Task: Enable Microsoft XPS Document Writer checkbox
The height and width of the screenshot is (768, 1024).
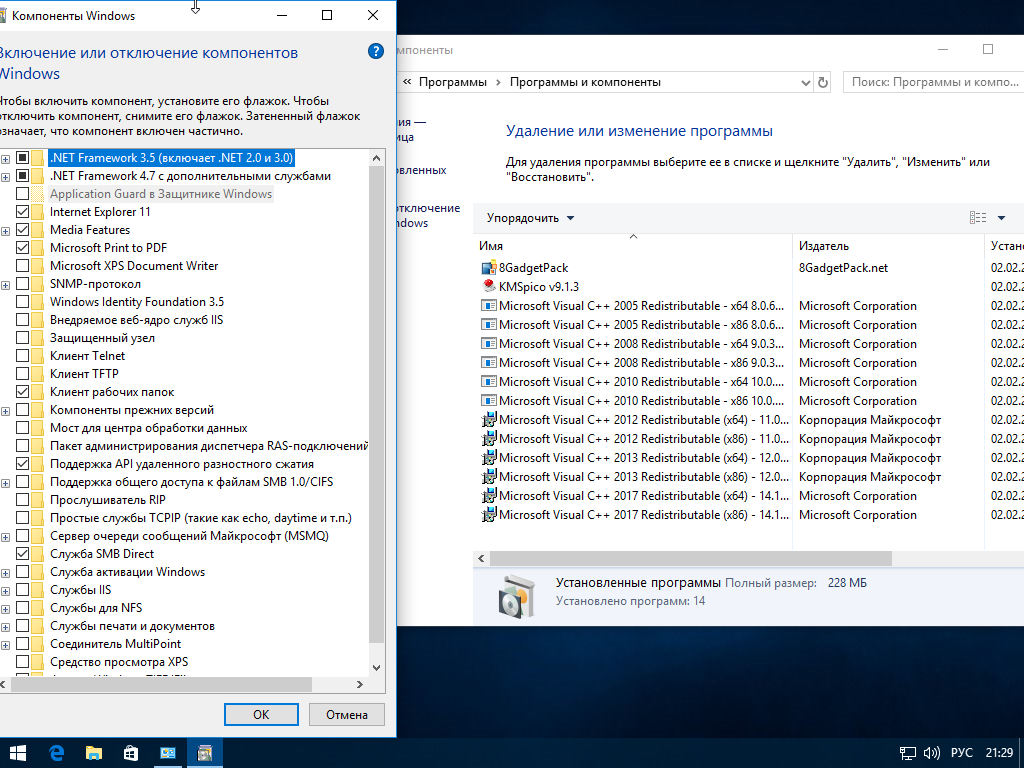Action: click(22, 266)
